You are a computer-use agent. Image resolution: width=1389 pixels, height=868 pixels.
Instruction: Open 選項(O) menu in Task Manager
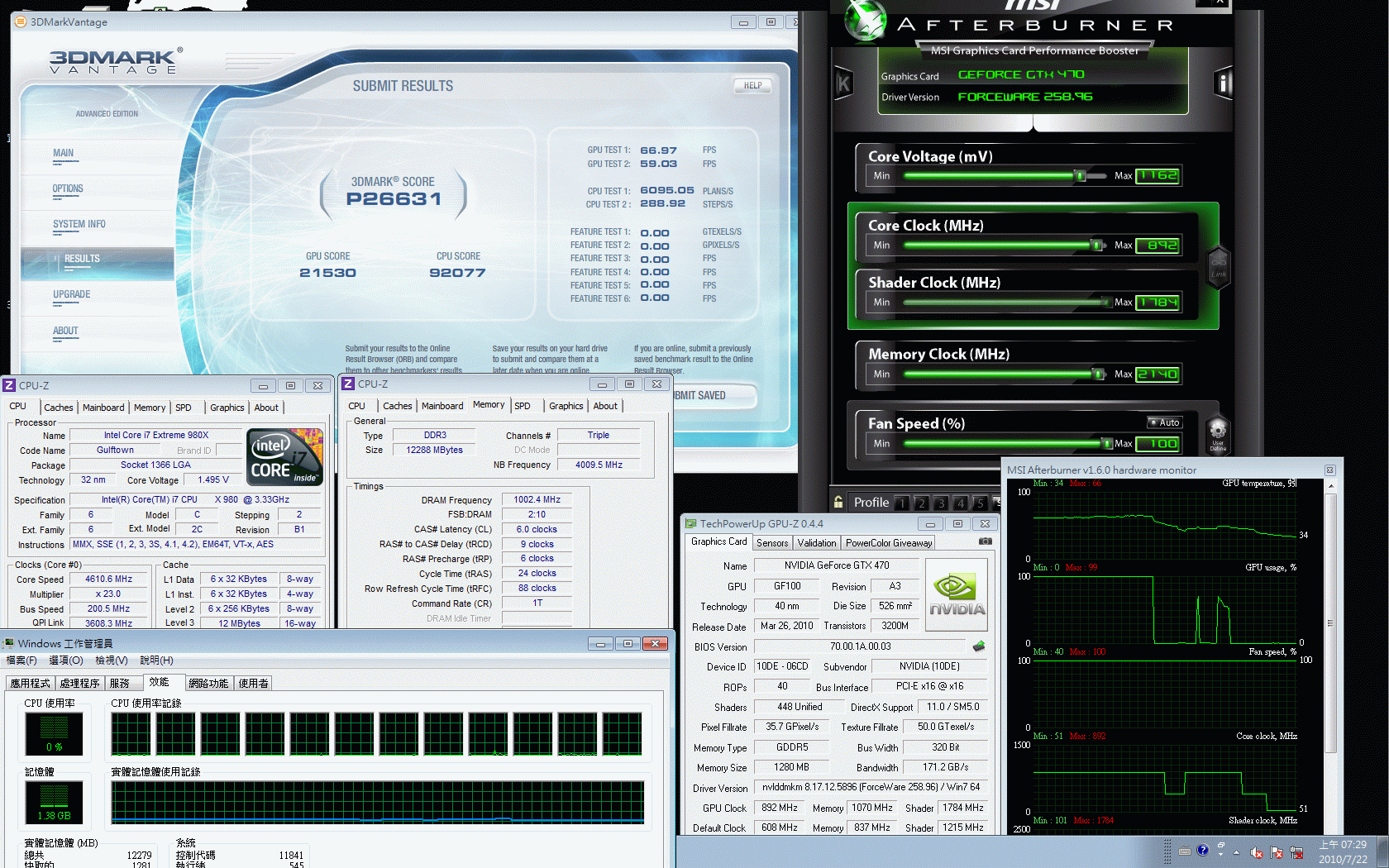(x=66, y=661)
